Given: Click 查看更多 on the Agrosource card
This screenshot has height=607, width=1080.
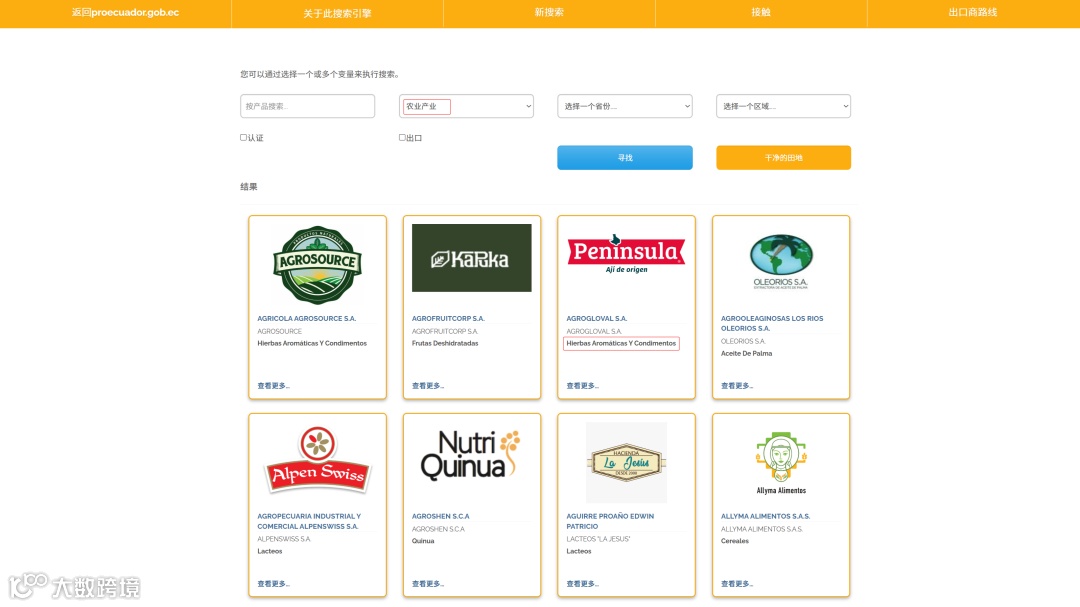Looking at the screenshot, I should pyautogui.click(x=273, y=386).
